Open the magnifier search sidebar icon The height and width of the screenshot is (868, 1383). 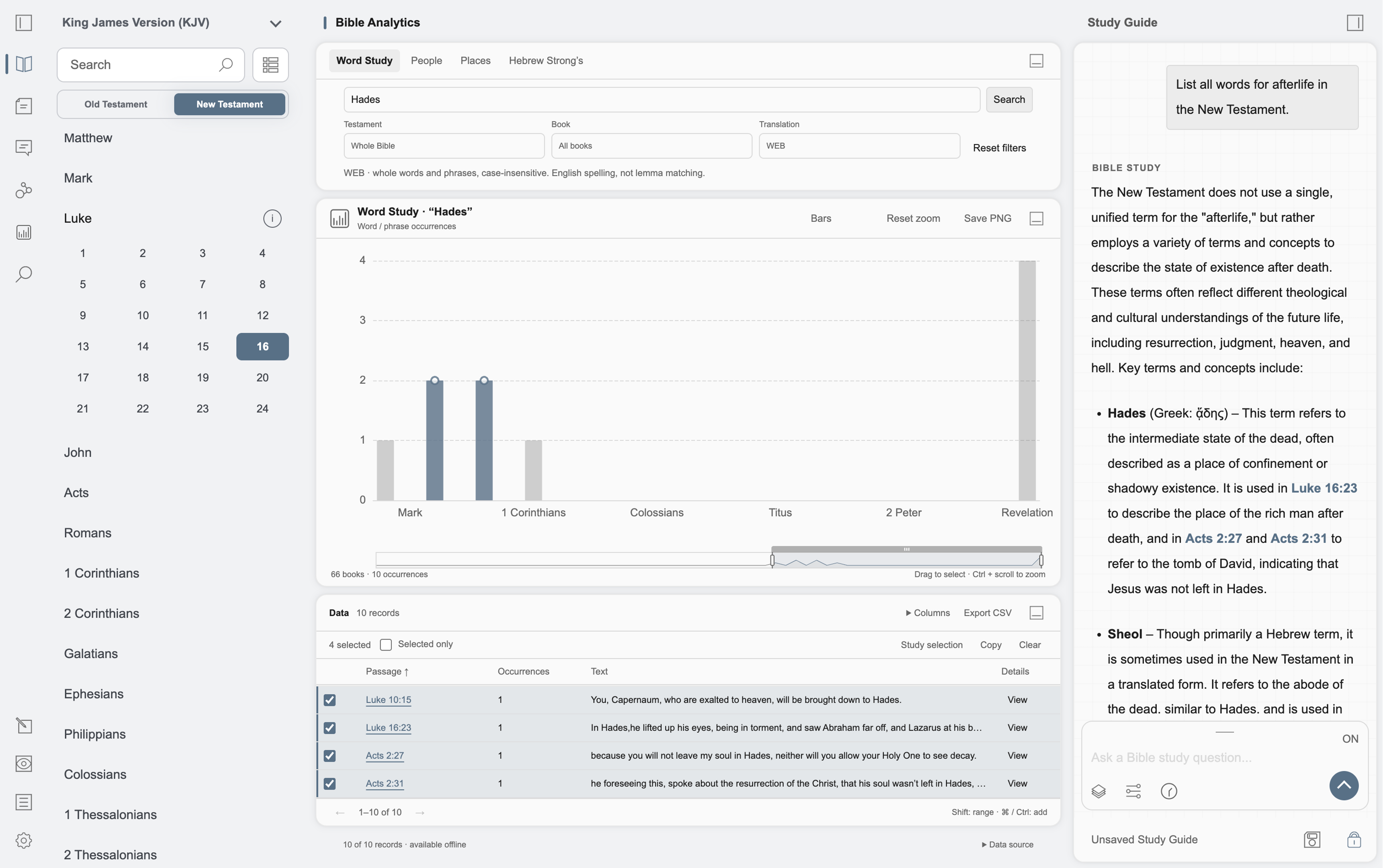(x=24, y=274)
